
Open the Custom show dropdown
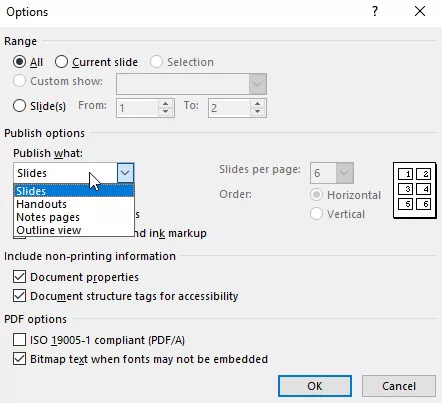coord(257,84)
